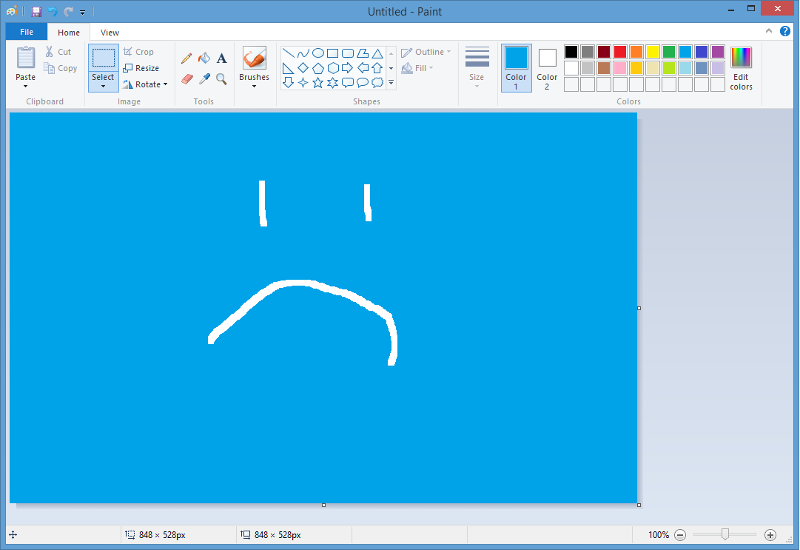Switch to the View tab
This screenshot has width=800, height=550.
tap(110, 32)
